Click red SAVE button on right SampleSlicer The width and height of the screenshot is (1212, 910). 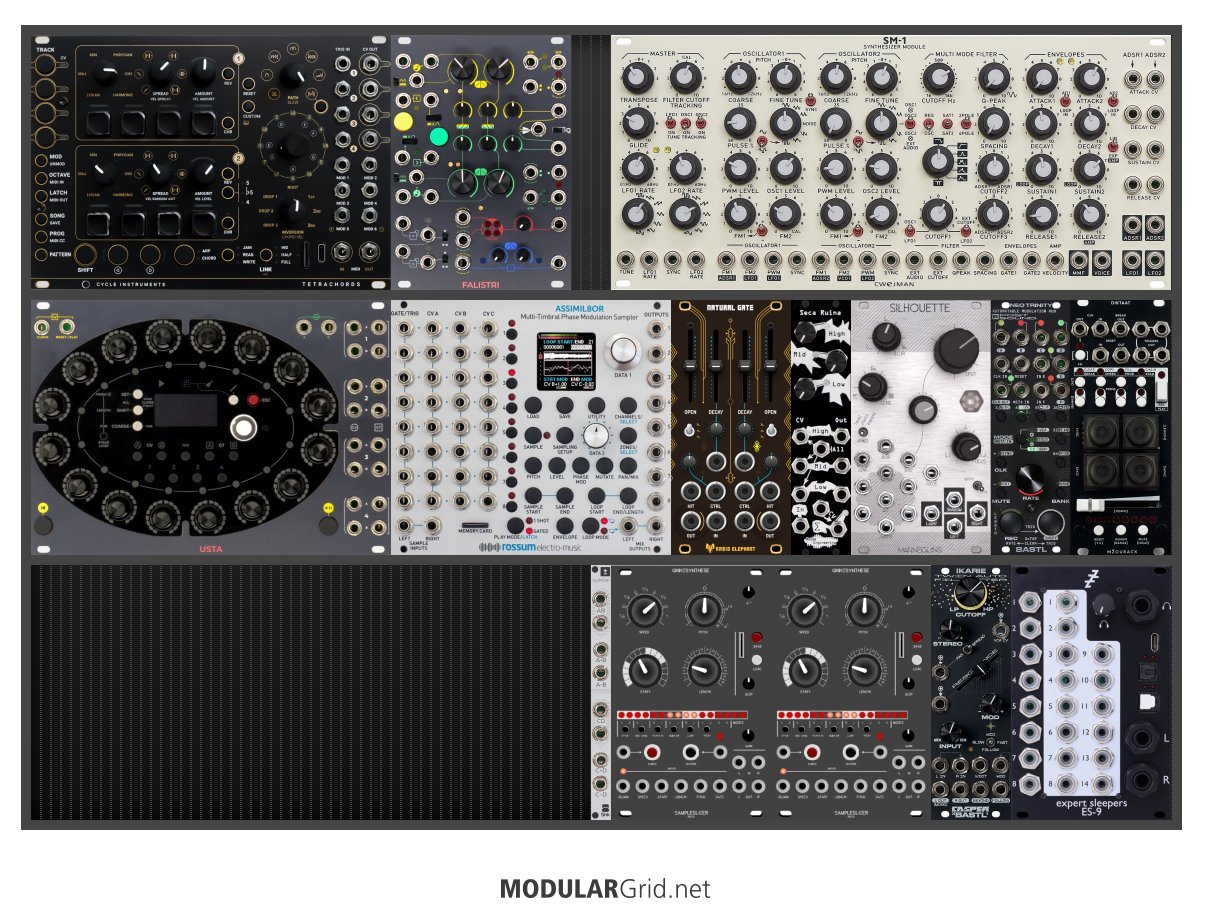click(917, 637)
